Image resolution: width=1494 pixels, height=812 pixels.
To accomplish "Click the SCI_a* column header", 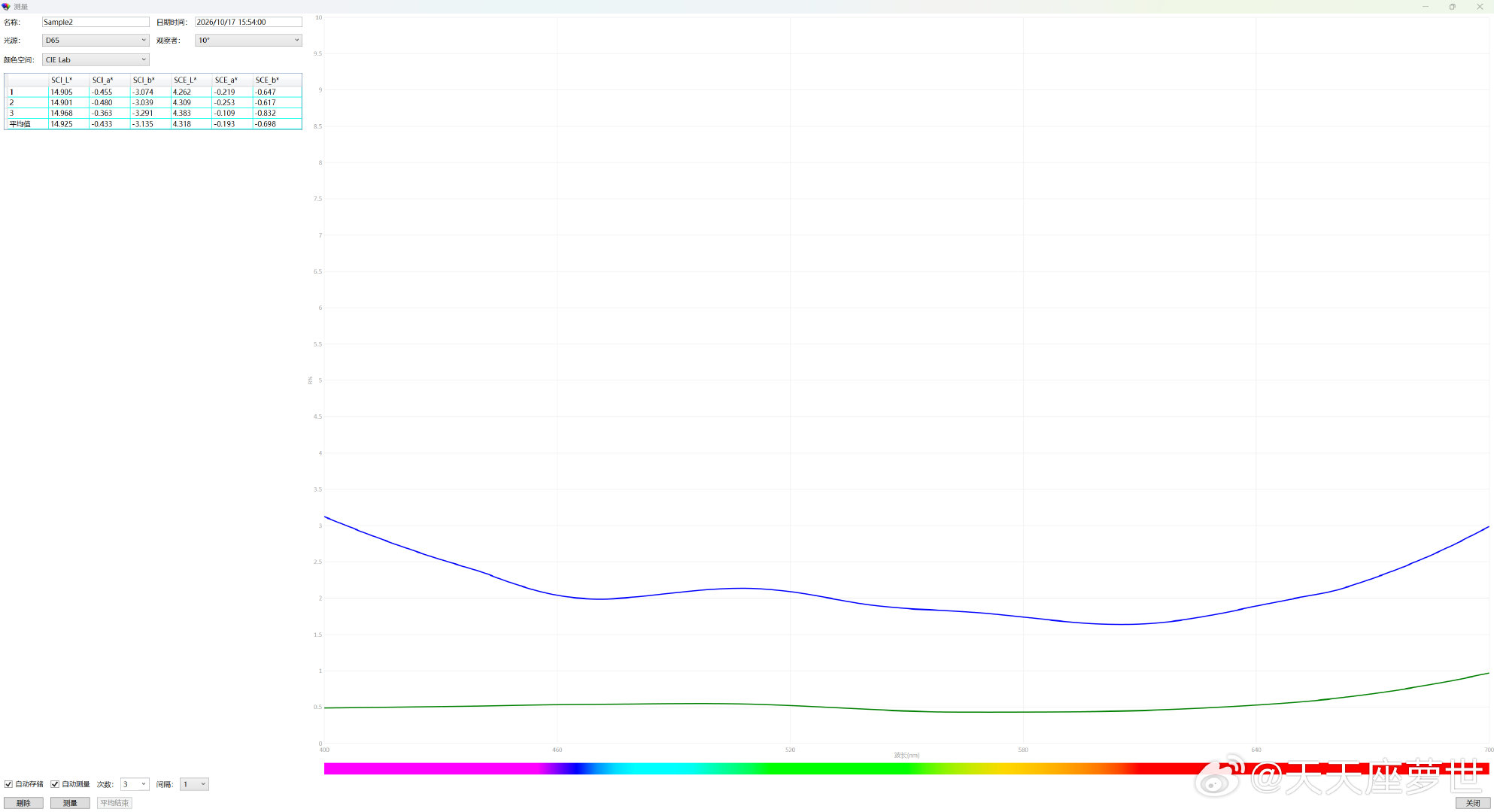I will tap(110, 80).
